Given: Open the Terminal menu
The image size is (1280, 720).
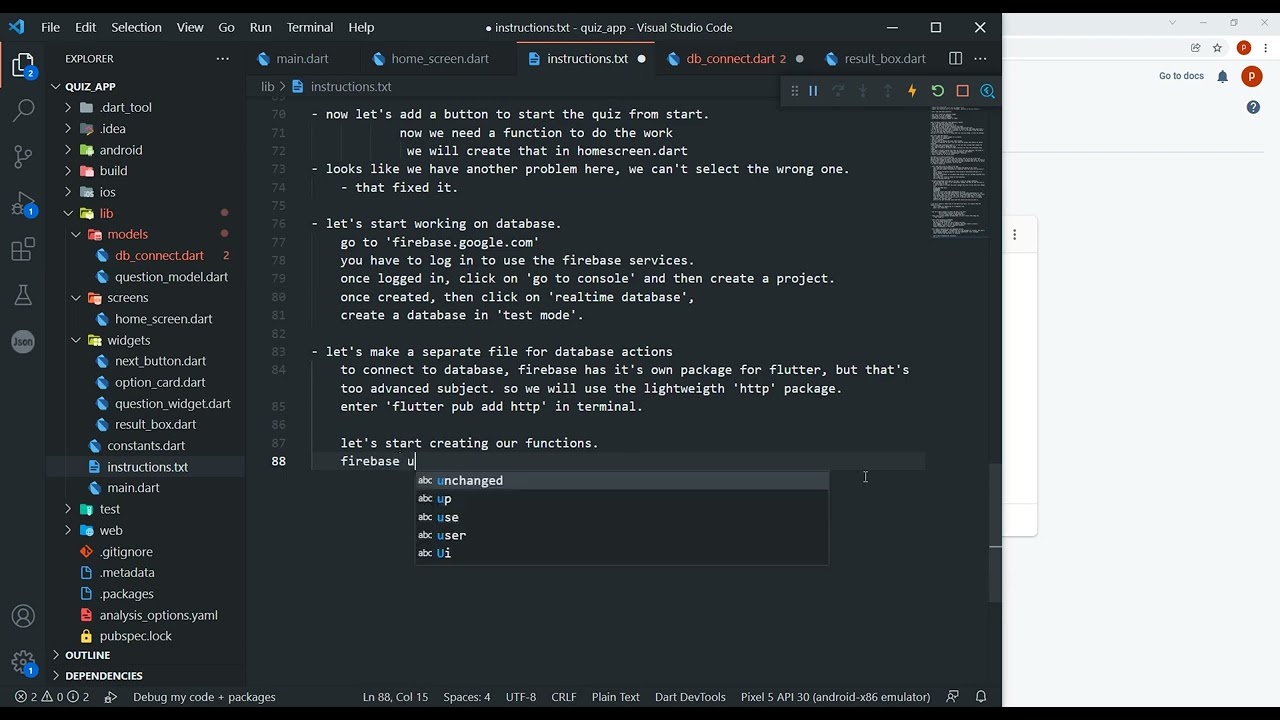Looking at the screenshot, I should (310, 28).
